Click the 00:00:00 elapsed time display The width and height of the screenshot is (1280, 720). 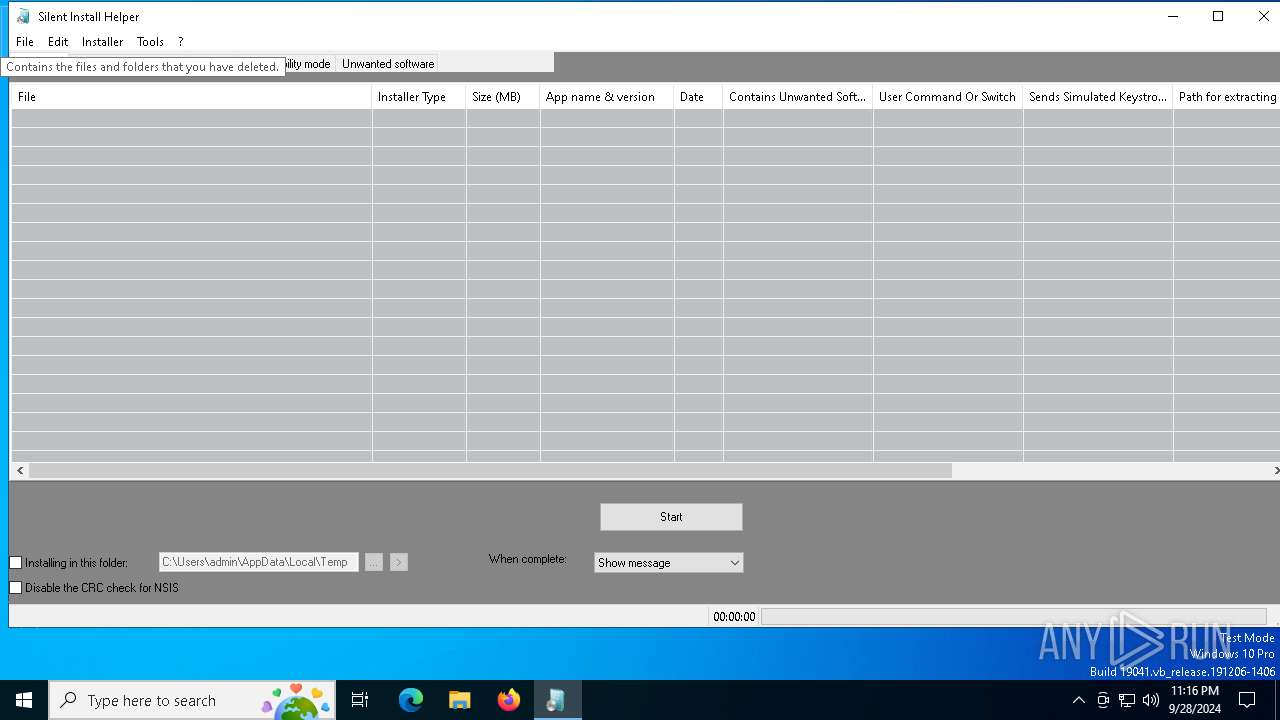click(734, 617)
